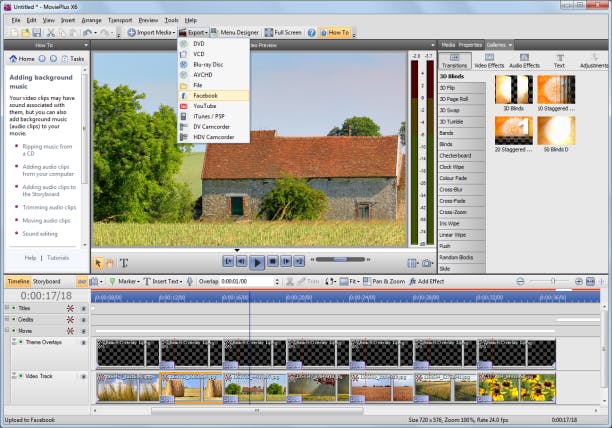Select the 50 Blinds transition thumbnail
The width and height of the screenshot is (612, 428).
tap(555, 130)
